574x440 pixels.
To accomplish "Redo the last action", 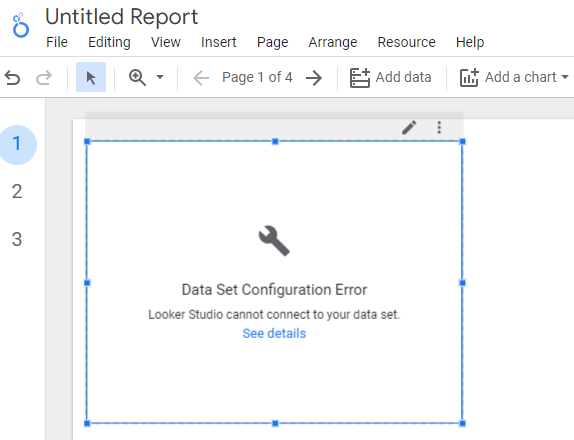I will point(44,78).
